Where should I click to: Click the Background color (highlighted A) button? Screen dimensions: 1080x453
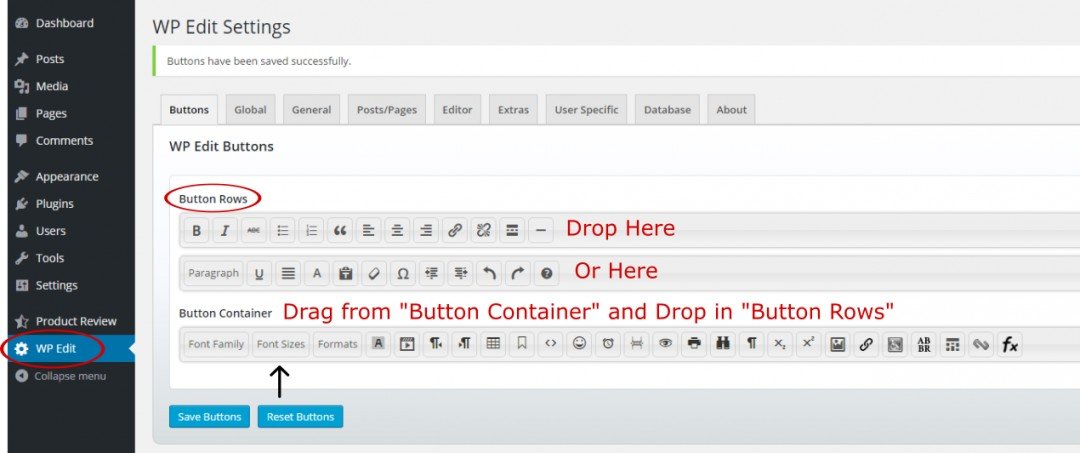[377, 344]
